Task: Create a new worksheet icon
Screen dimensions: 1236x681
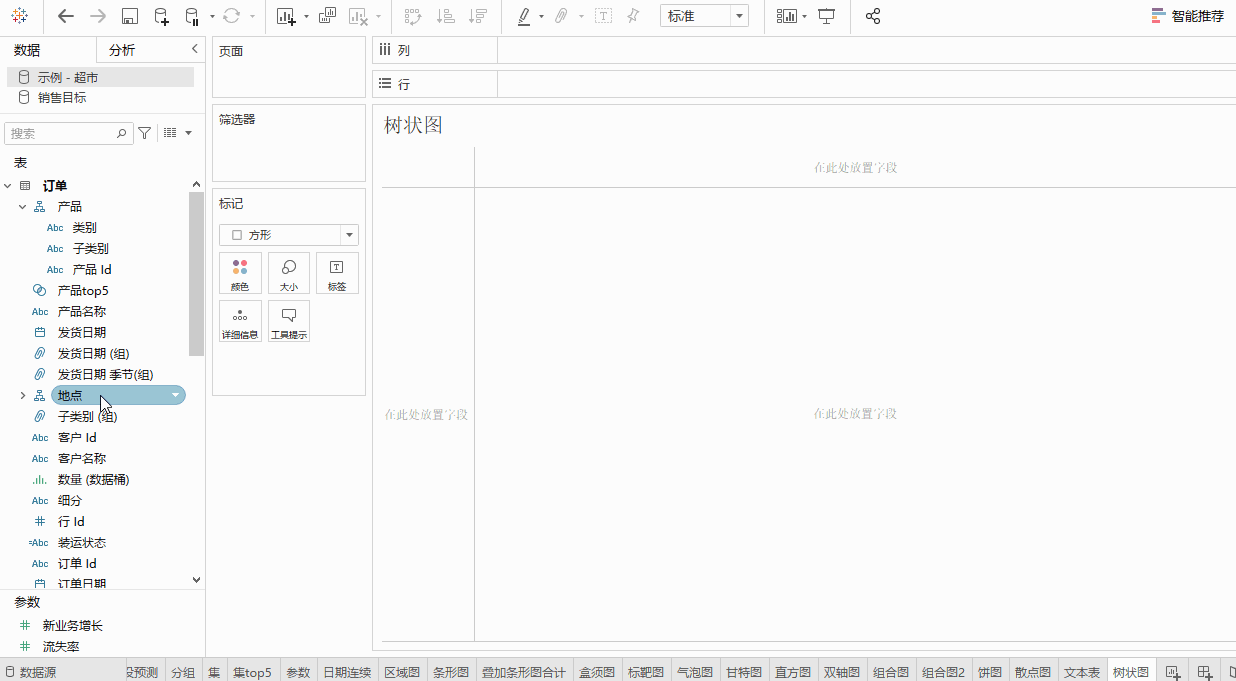Action: tap(287, 16)
